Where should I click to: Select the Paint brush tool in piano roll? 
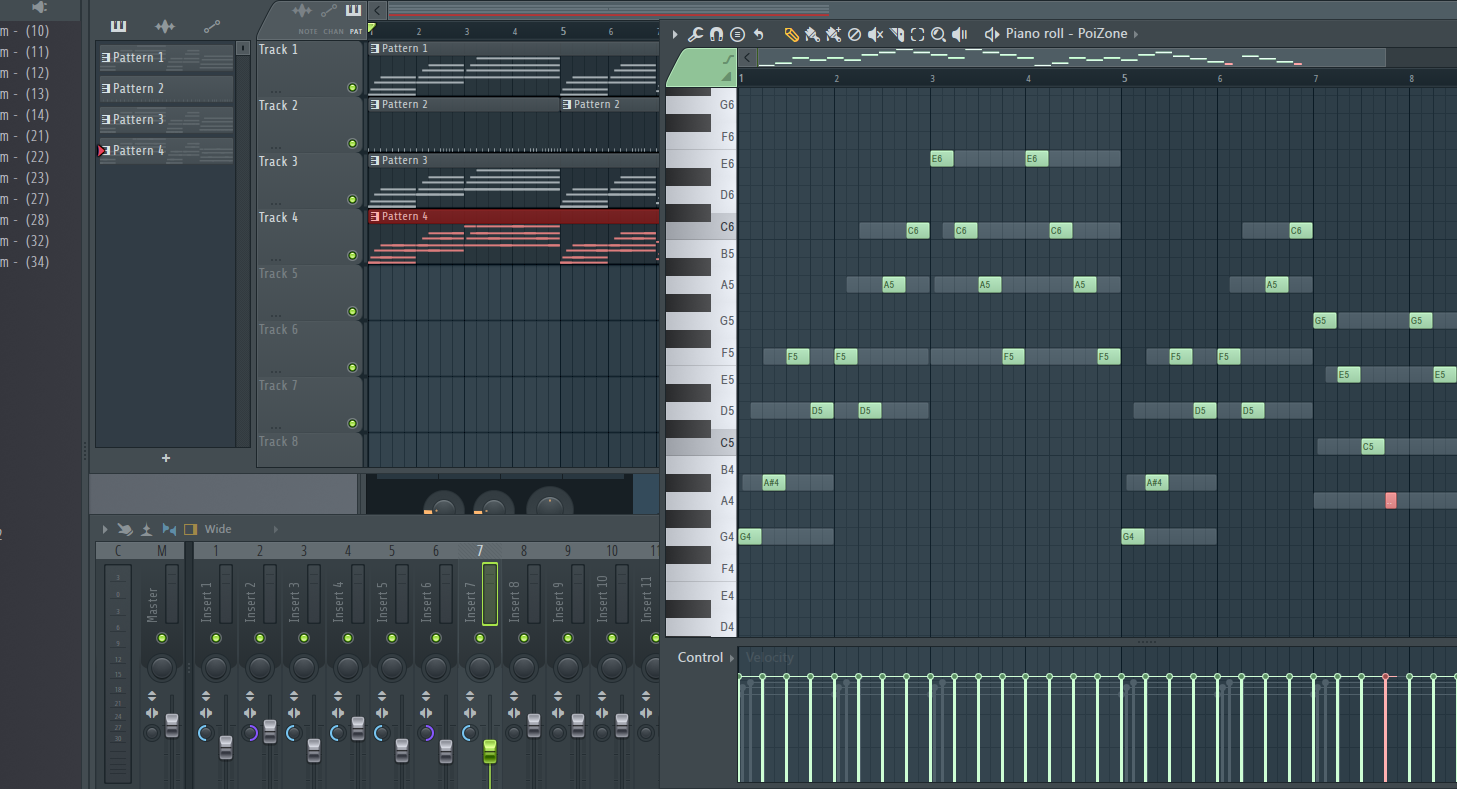[812, 34]
